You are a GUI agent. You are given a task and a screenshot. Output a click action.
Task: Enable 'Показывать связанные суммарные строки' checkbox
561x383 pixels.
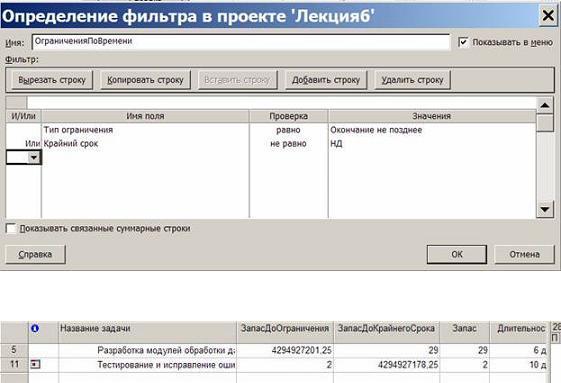(x=11, y=228)
